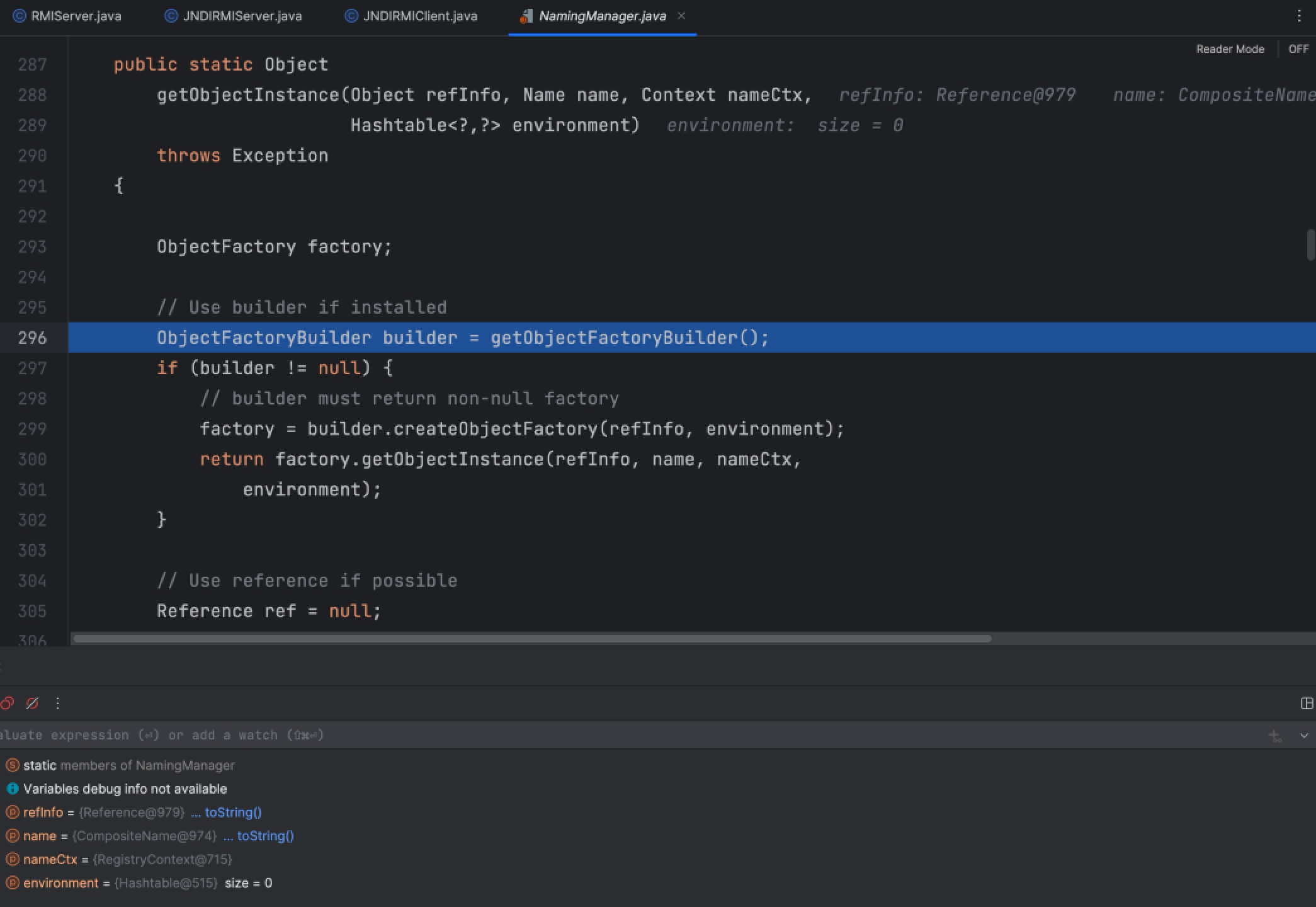Screen dimensions: 1316x907
Task: Click line number 299 in gutter
Action: coord(32,429)
